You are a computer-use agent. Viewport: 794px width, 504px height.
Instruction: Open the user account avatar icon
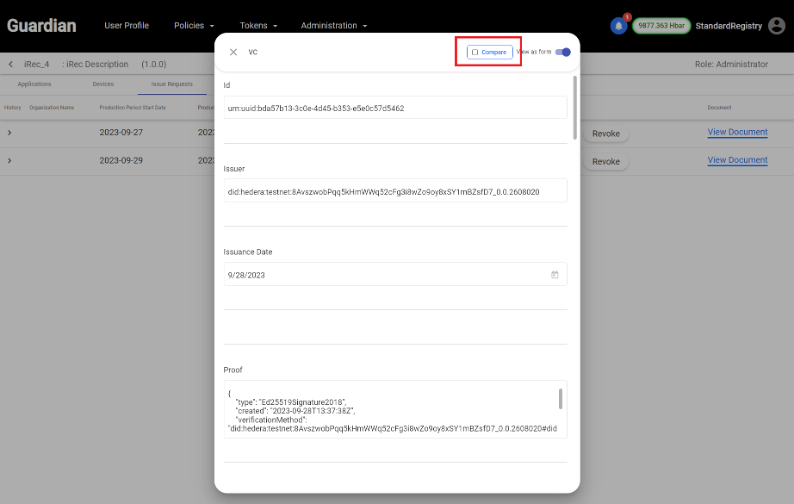click(x=776, y=26)
